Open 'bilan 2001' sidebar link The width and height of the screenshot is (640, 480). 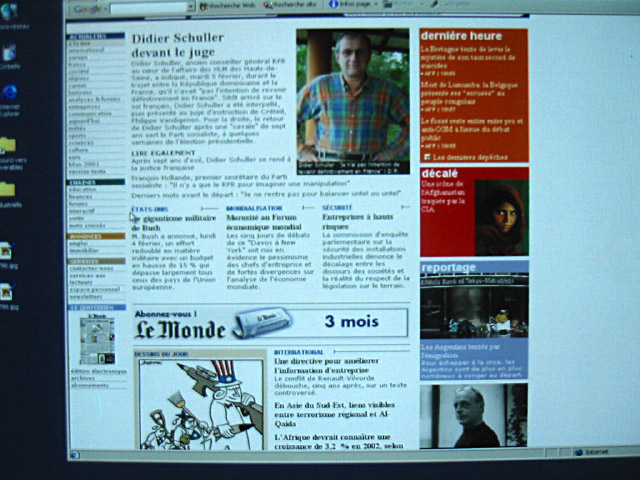(x=84, y=164)
